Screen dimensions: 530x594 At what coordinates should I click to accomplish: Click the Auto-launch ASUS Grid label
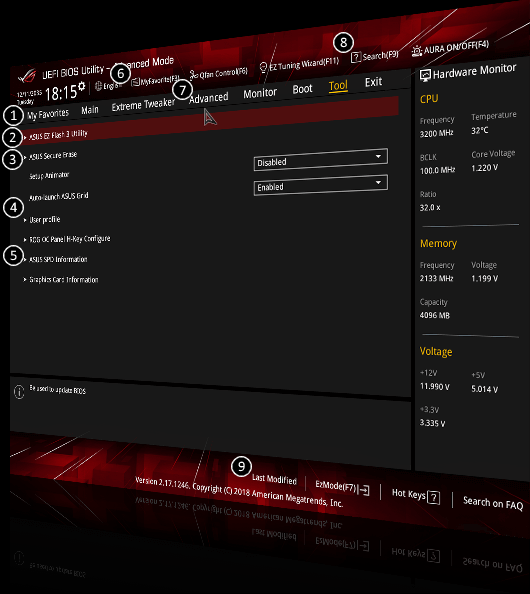59,196
